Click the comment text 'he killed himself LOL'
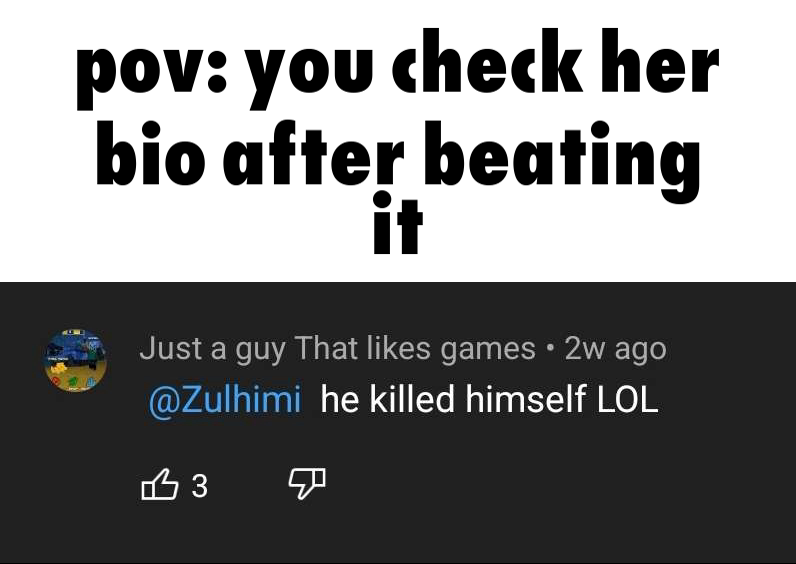 tap(489, 399)
